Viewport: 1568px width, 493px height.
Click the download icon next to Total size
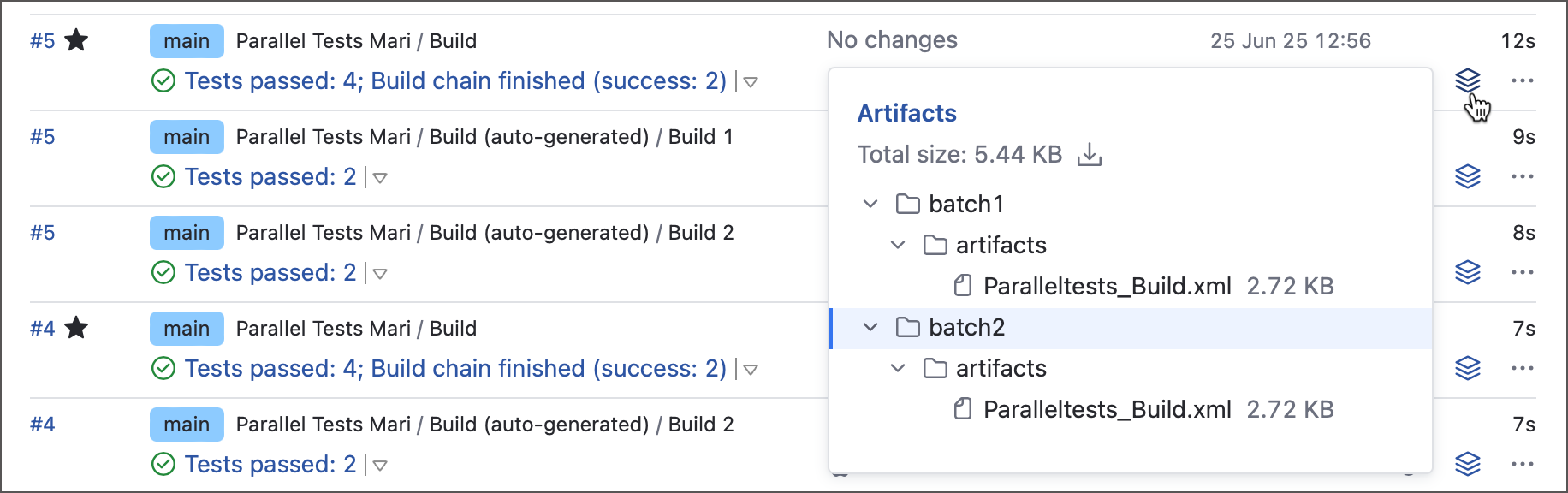point(1090,155)
